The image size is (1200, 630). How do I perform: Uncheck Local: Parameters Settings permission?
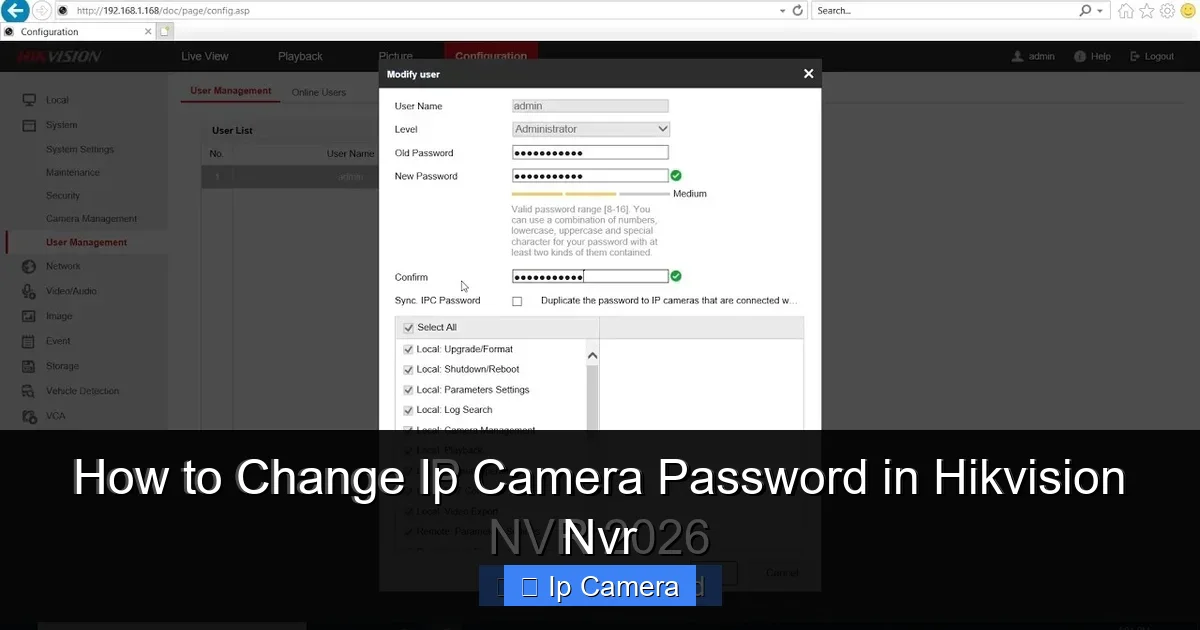tap(408, 390)
